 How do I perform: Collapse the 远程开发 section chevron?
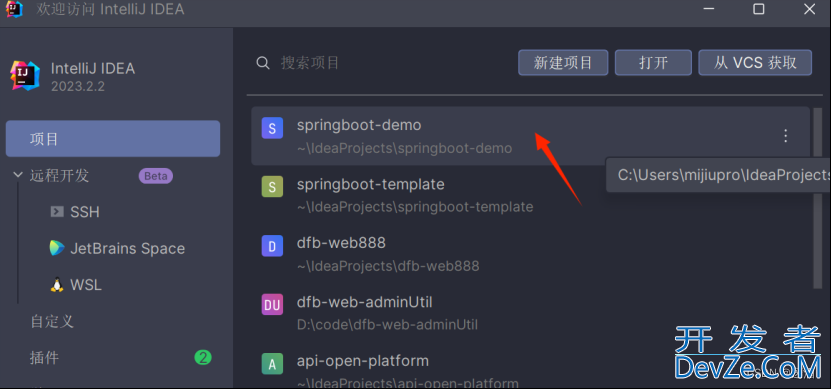18,175
